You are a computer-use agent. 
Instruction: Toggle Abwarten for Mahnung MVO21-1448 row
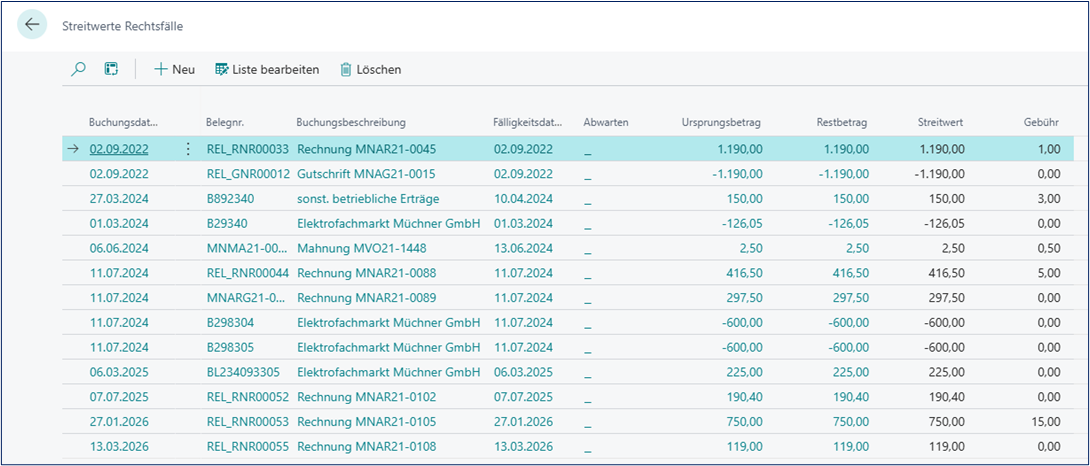click(x=588, y=248)
